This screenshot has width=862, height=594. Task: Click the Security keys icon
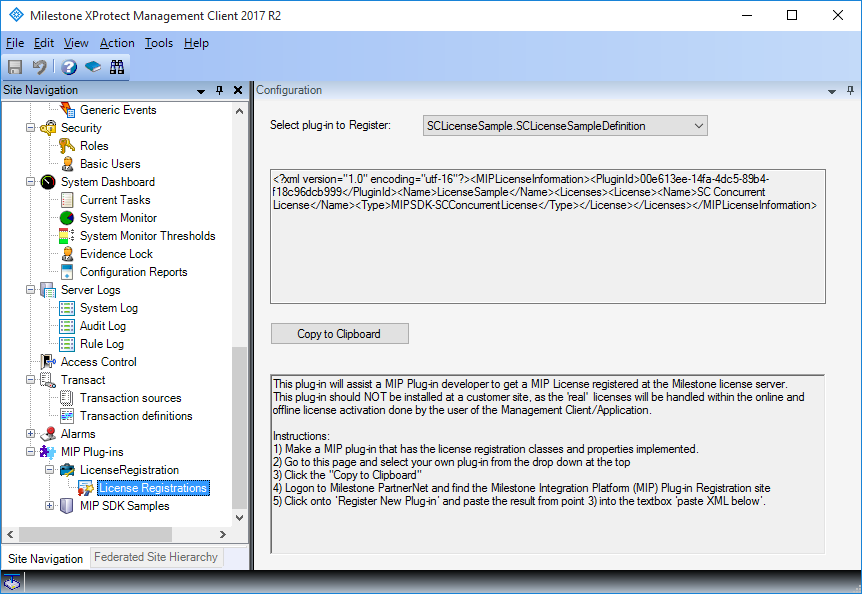pyautogui.click(x=48, y=128)
